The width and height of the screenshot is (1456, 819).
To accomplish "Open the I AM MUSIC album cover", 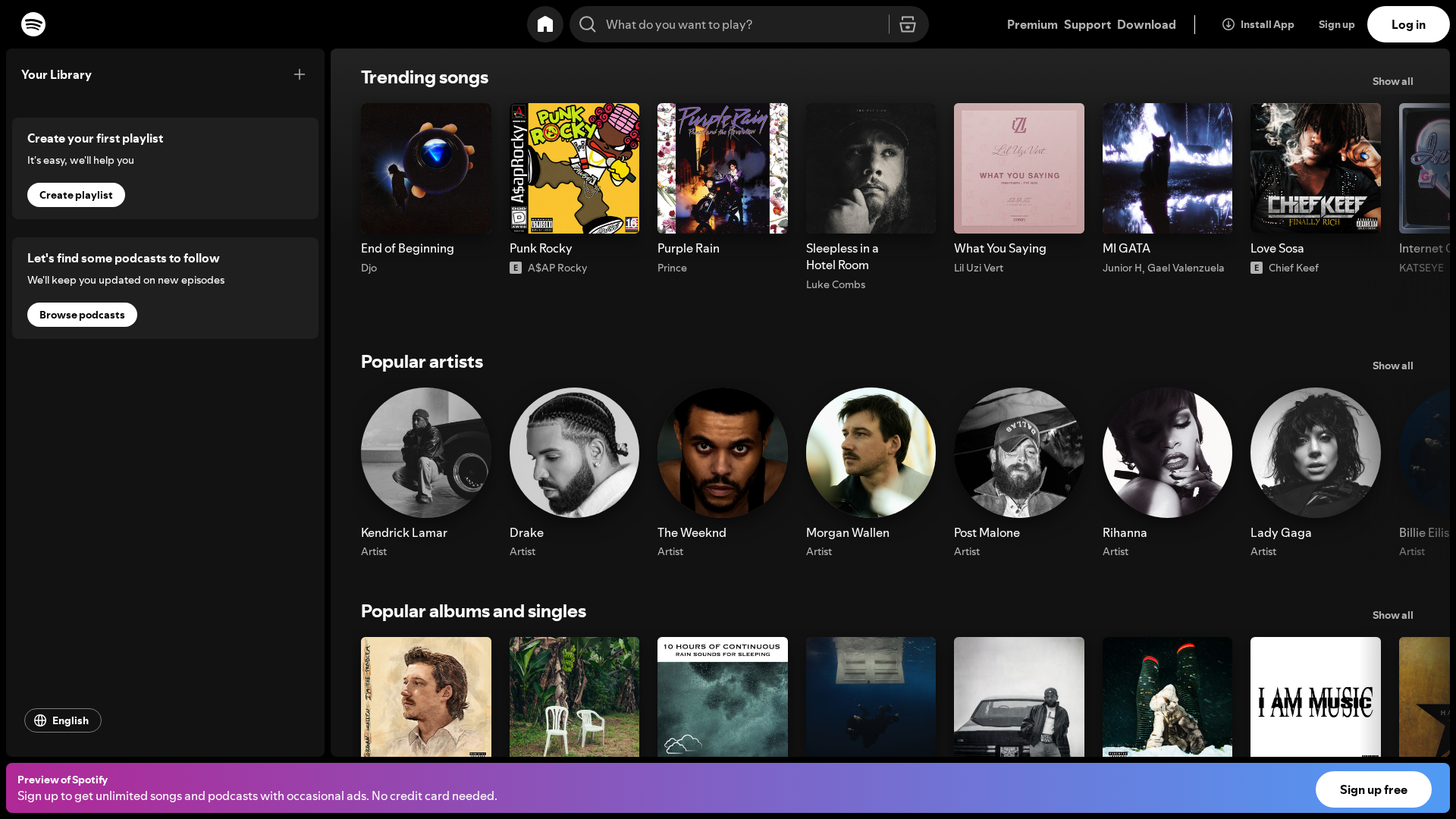I will [1316, 697].
